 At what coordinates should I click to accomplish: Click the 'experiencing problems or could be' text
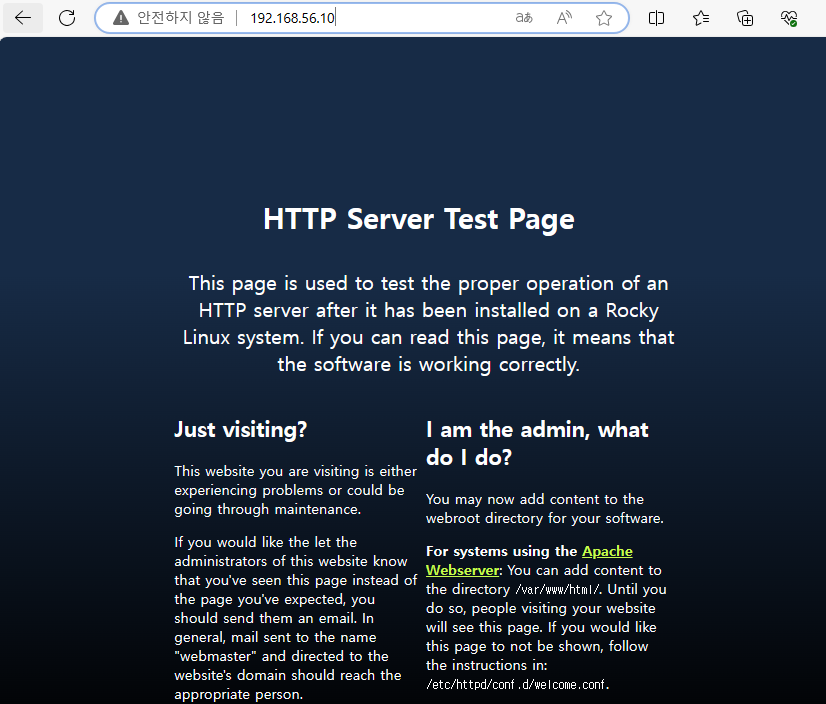coord(289,490)
